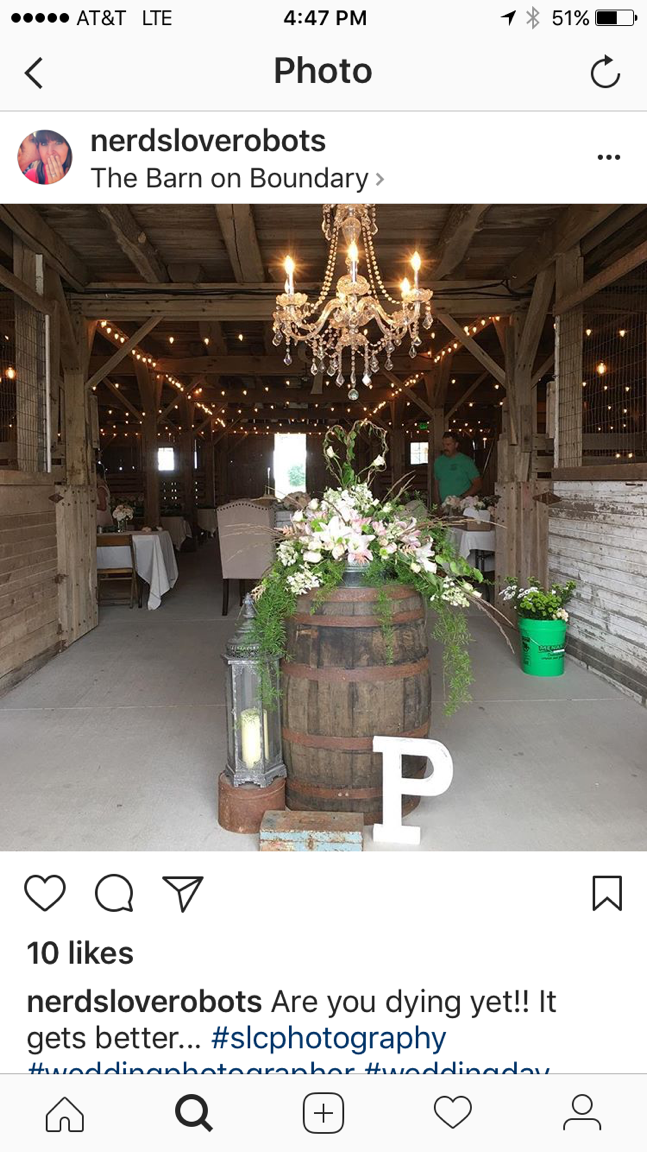The height and width of the screenshot is (1152, 647).
Task: Share post via paper plane icon
Action: pos(183,893)
